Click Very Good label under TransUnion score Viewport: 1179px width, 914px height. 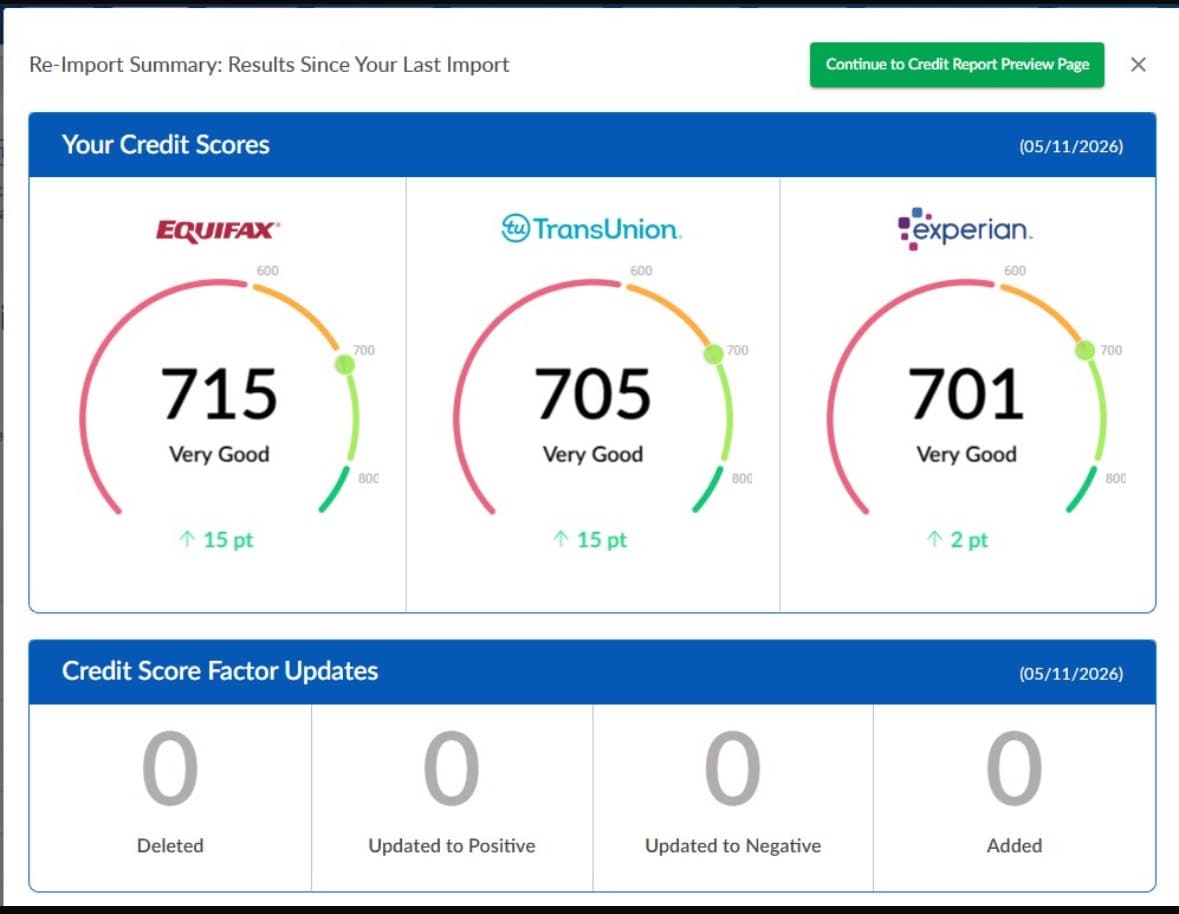(593, 454)
